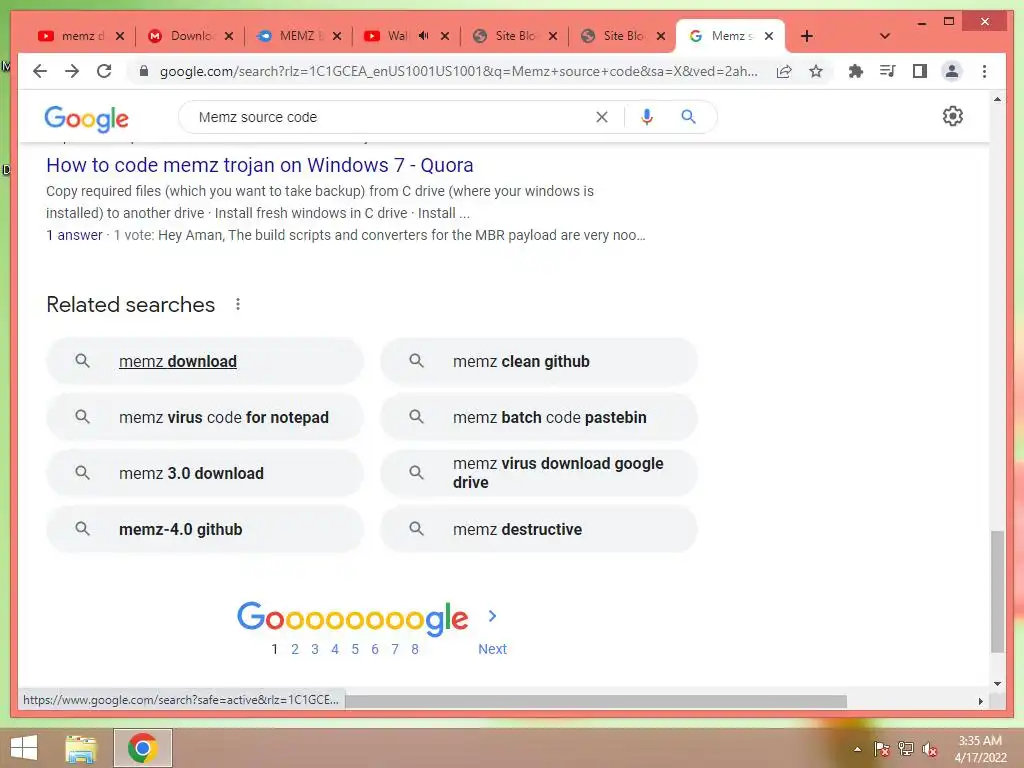Open Action Center flag tray icon
Viewport: 1024px width, 768px height.
[x=882, y=749]
